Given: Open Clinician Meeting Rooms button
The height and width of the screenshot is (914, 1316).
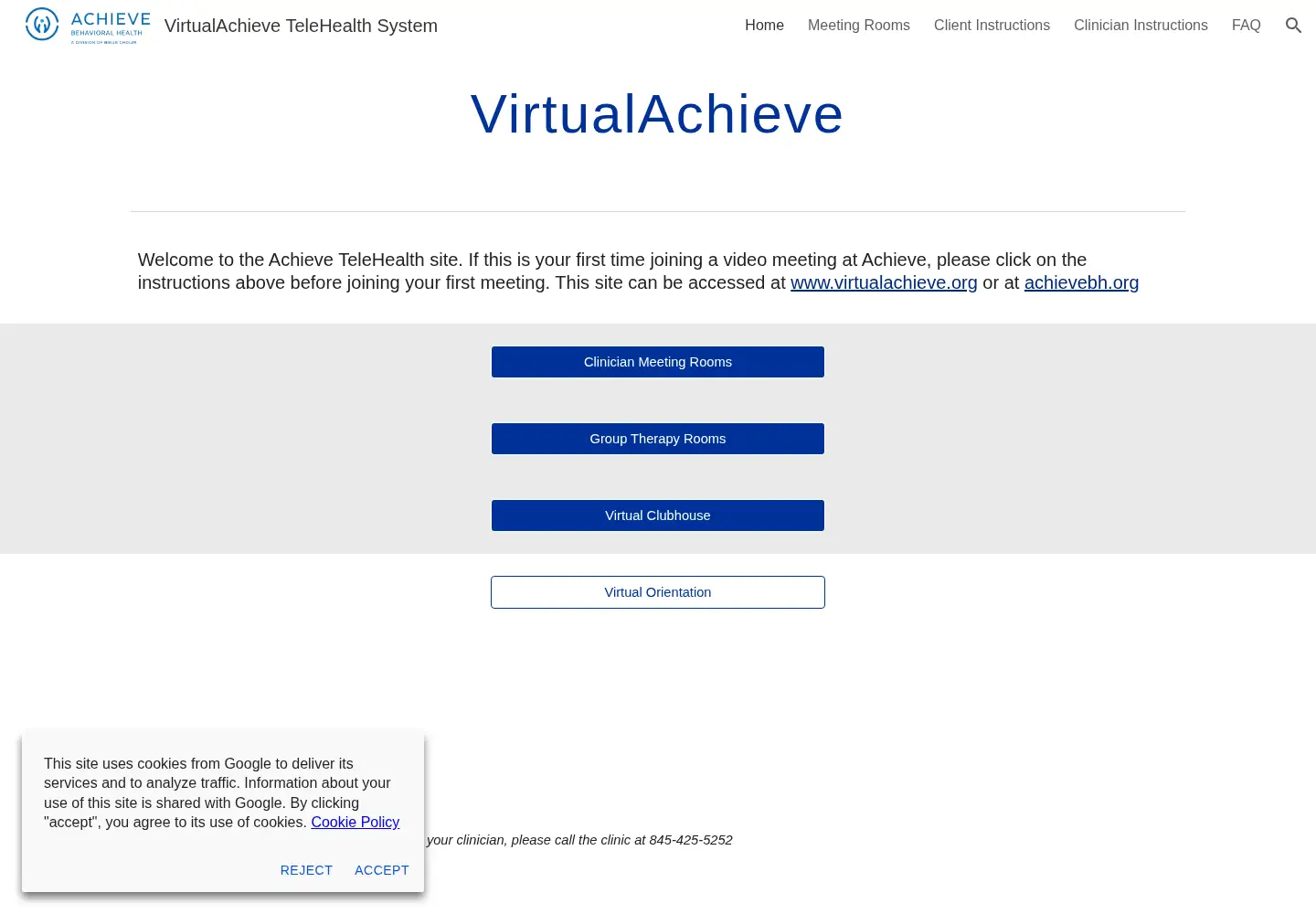Looking at the screenshot, I should point(658,362).
